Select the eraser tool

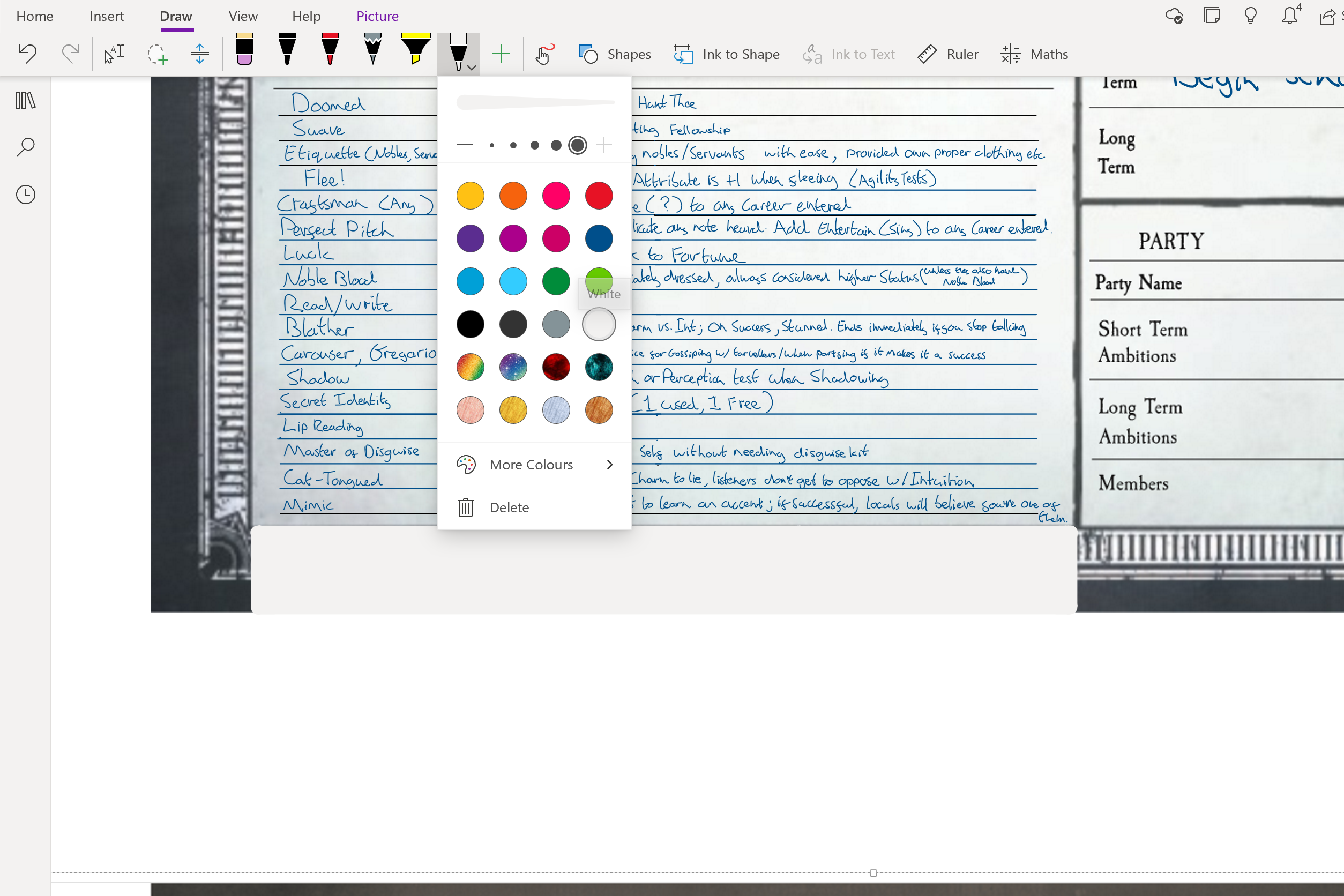tap(244, 52)
